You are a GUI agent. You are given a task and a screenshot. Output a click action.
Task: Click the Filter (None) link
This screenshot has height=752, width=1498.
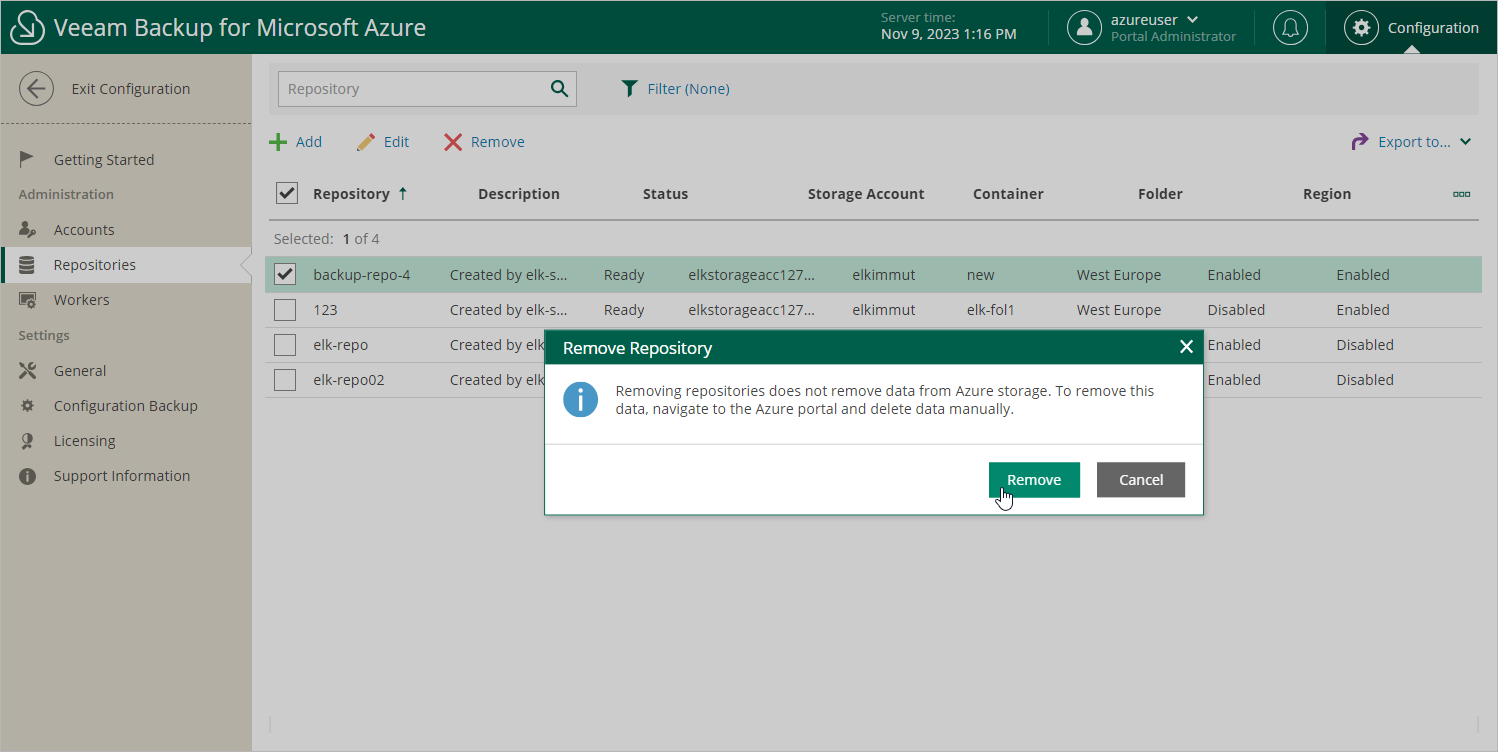pos(688,89)
